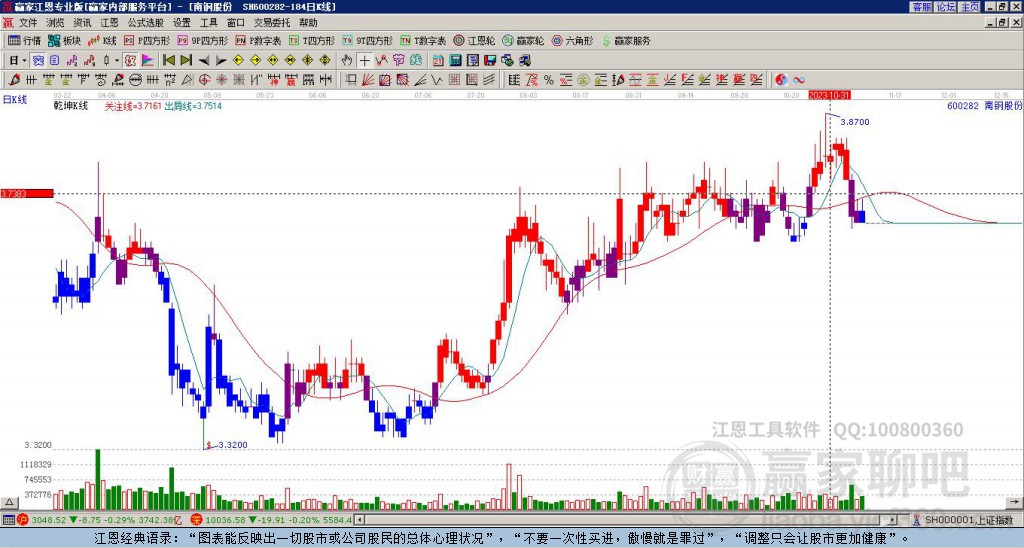
Task: Select the hand pan tool icon
Action: point(347,61)
